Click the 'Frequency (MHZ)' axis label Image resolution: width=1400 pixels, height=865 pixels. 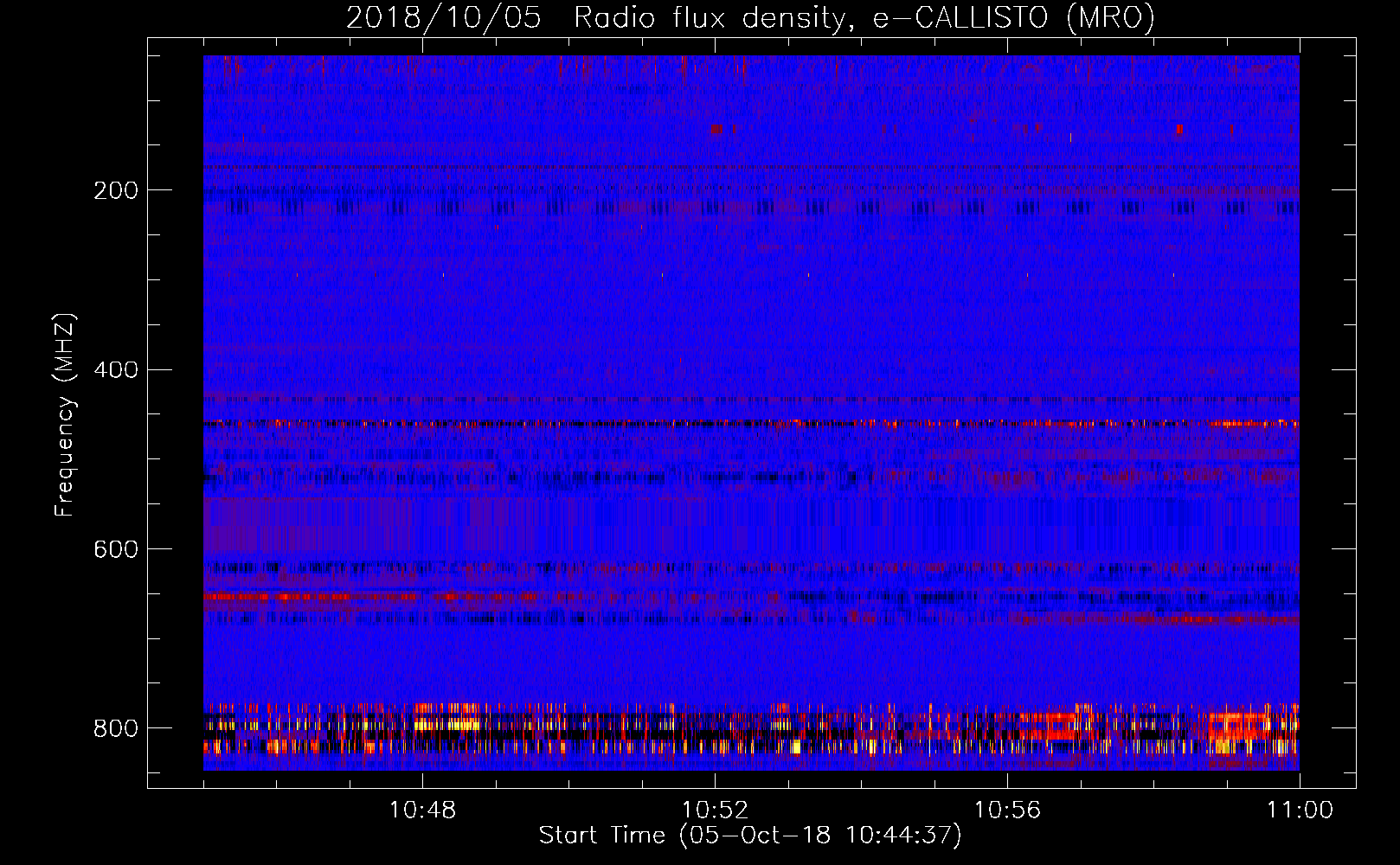(x=65, y=414)
